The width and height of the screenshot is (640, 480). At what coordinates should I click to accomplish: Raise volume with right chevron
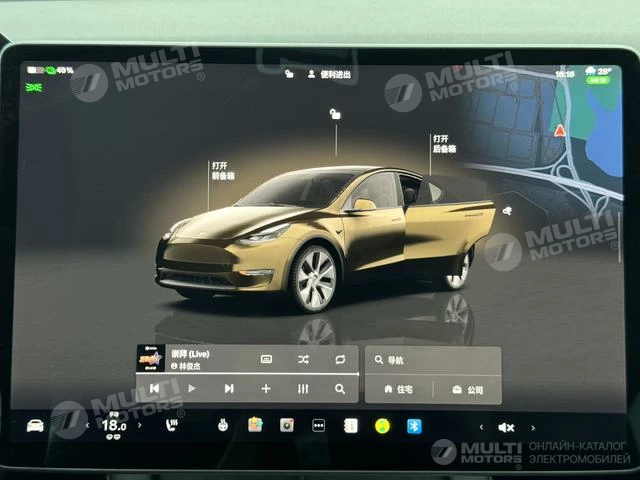[x=533, y=428]
